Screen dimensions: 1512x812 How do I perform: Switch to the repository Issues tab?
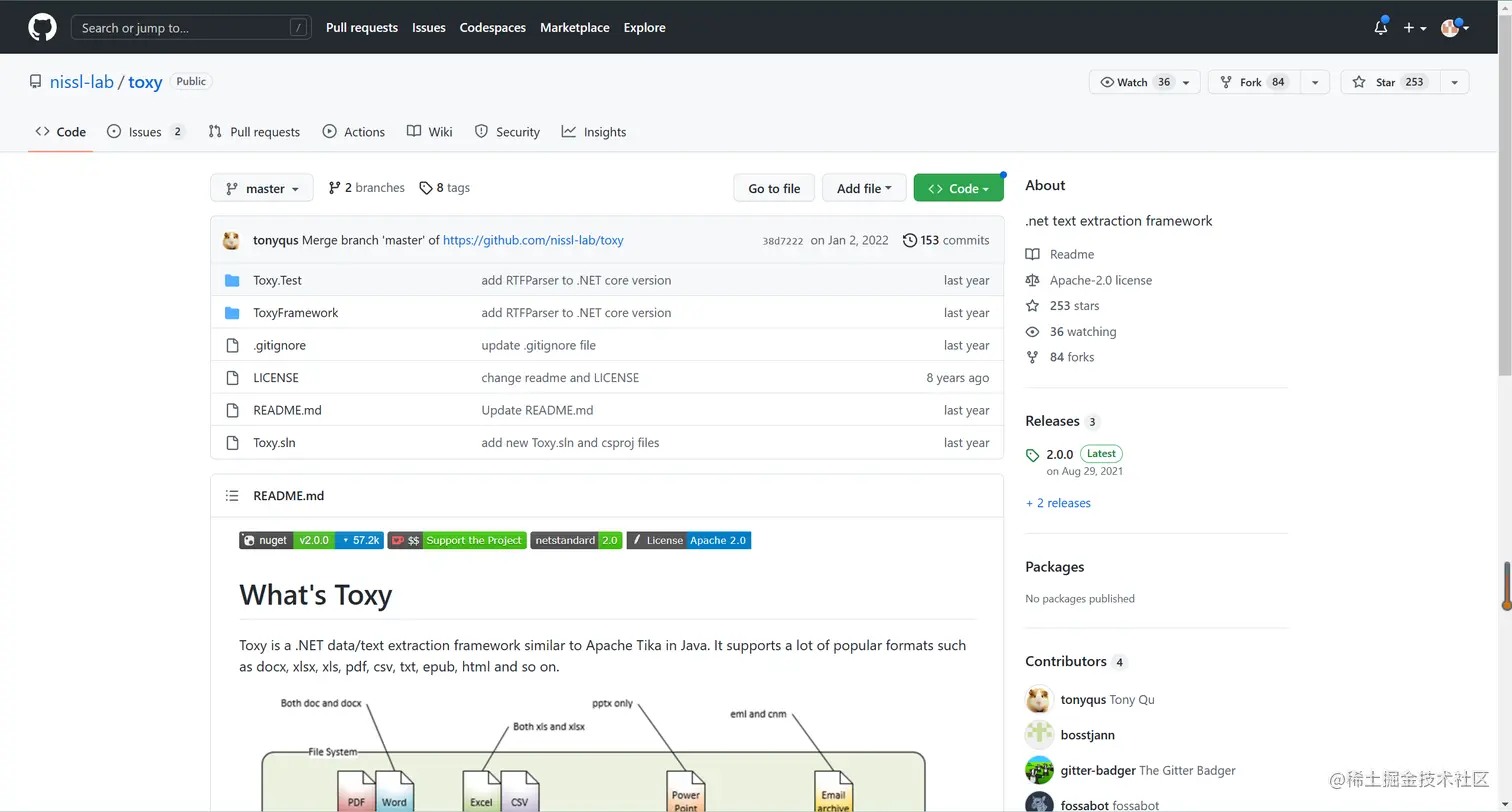(x=146, y=132)
